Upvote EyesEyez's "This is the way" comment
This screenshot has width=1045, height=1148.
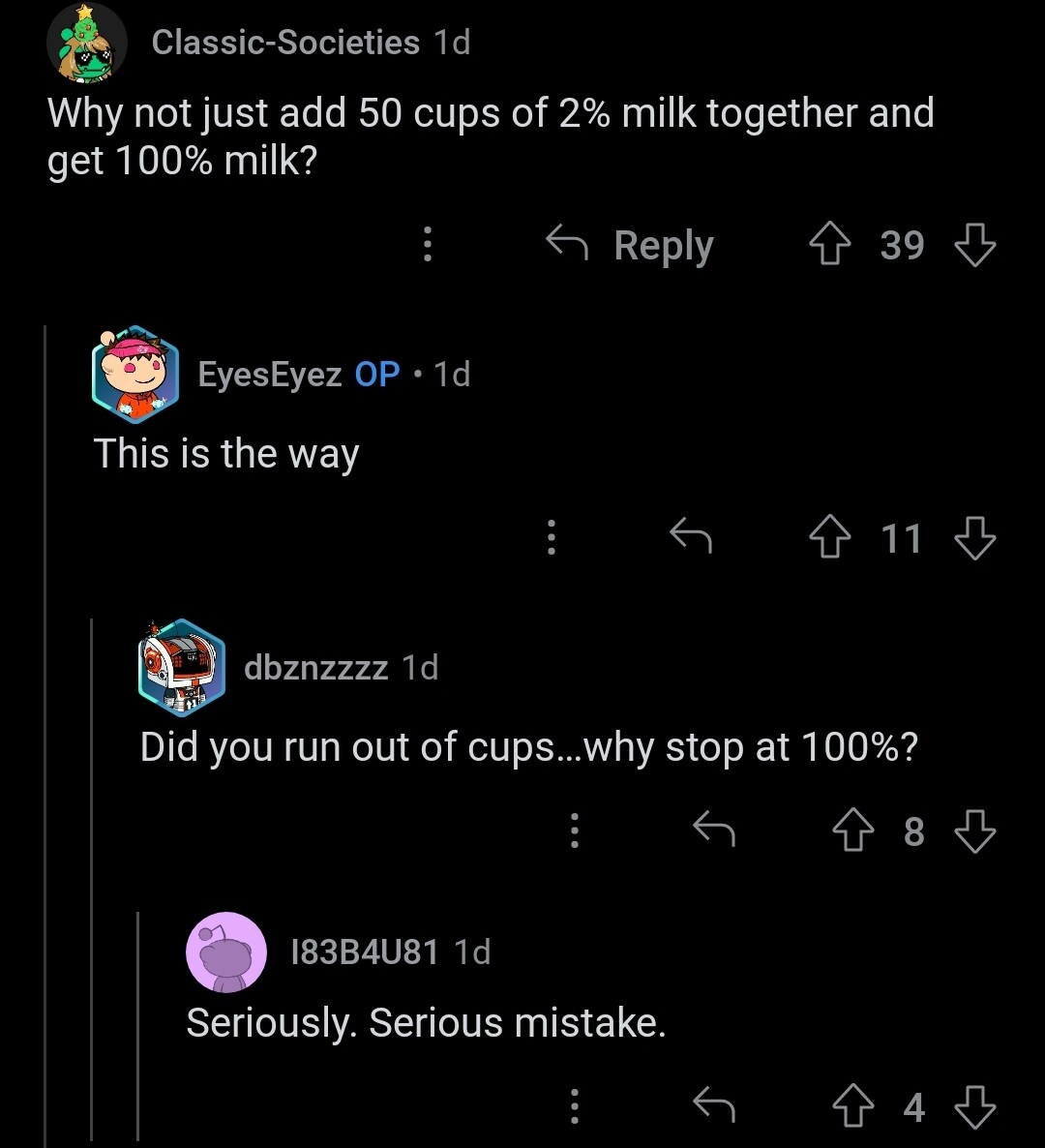coord(829,538)
